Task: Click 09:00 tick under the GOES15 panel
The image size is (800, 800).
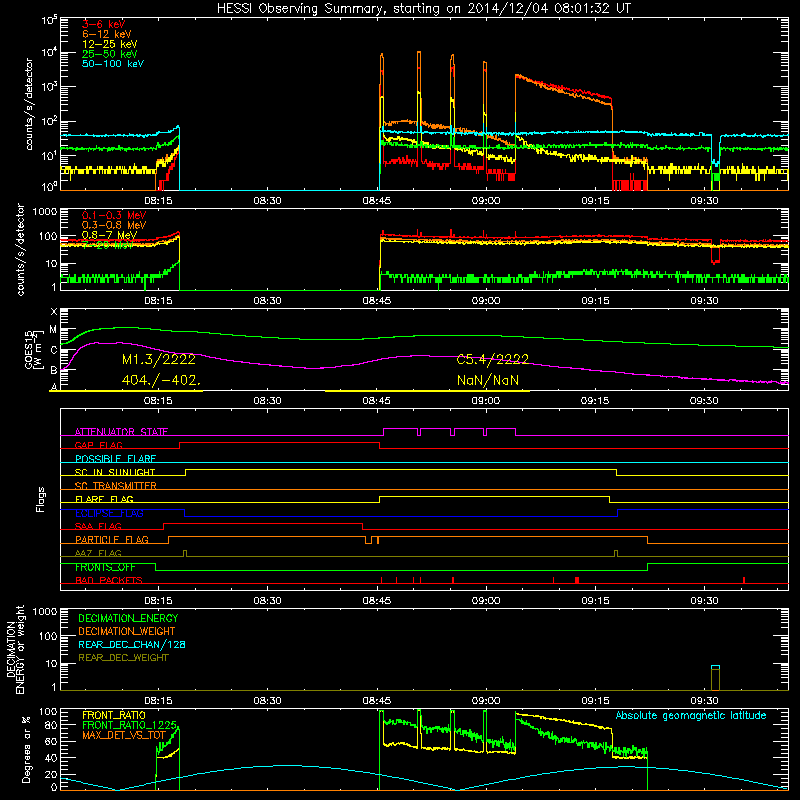Action: pyautogui.click(x=486, y=401)
